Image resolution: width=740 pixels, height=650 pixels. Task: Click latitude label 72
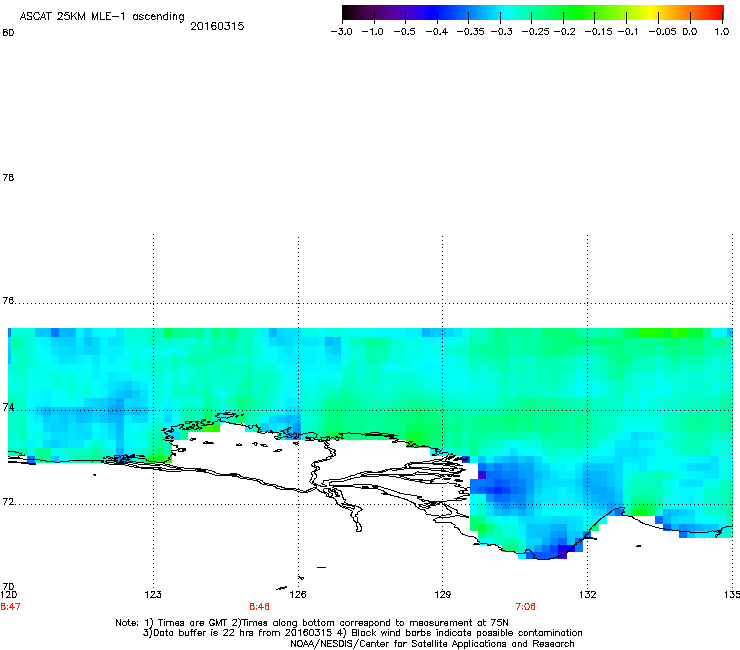coord(8,502)
